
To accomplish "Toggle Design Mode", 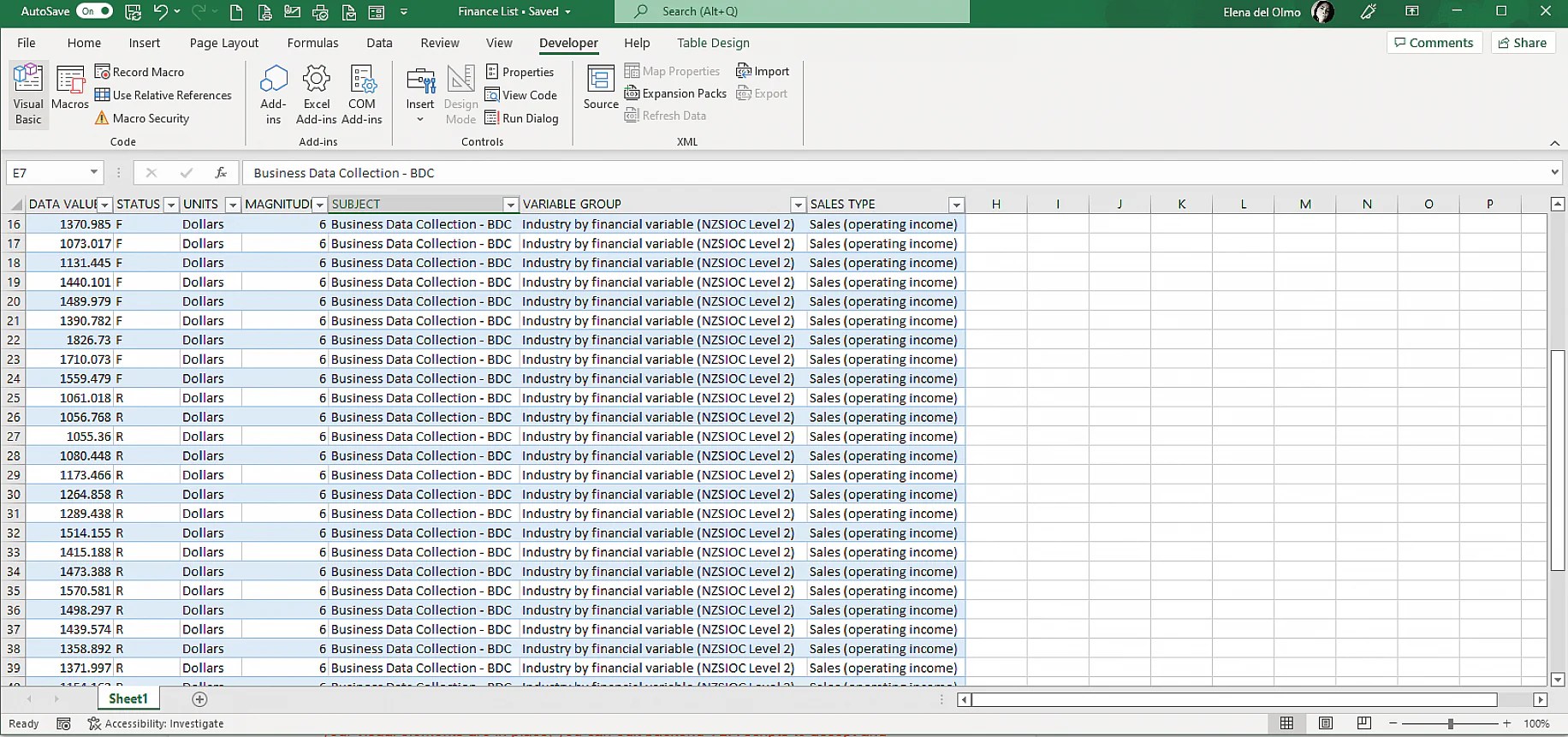I will (x=460, y=94).
